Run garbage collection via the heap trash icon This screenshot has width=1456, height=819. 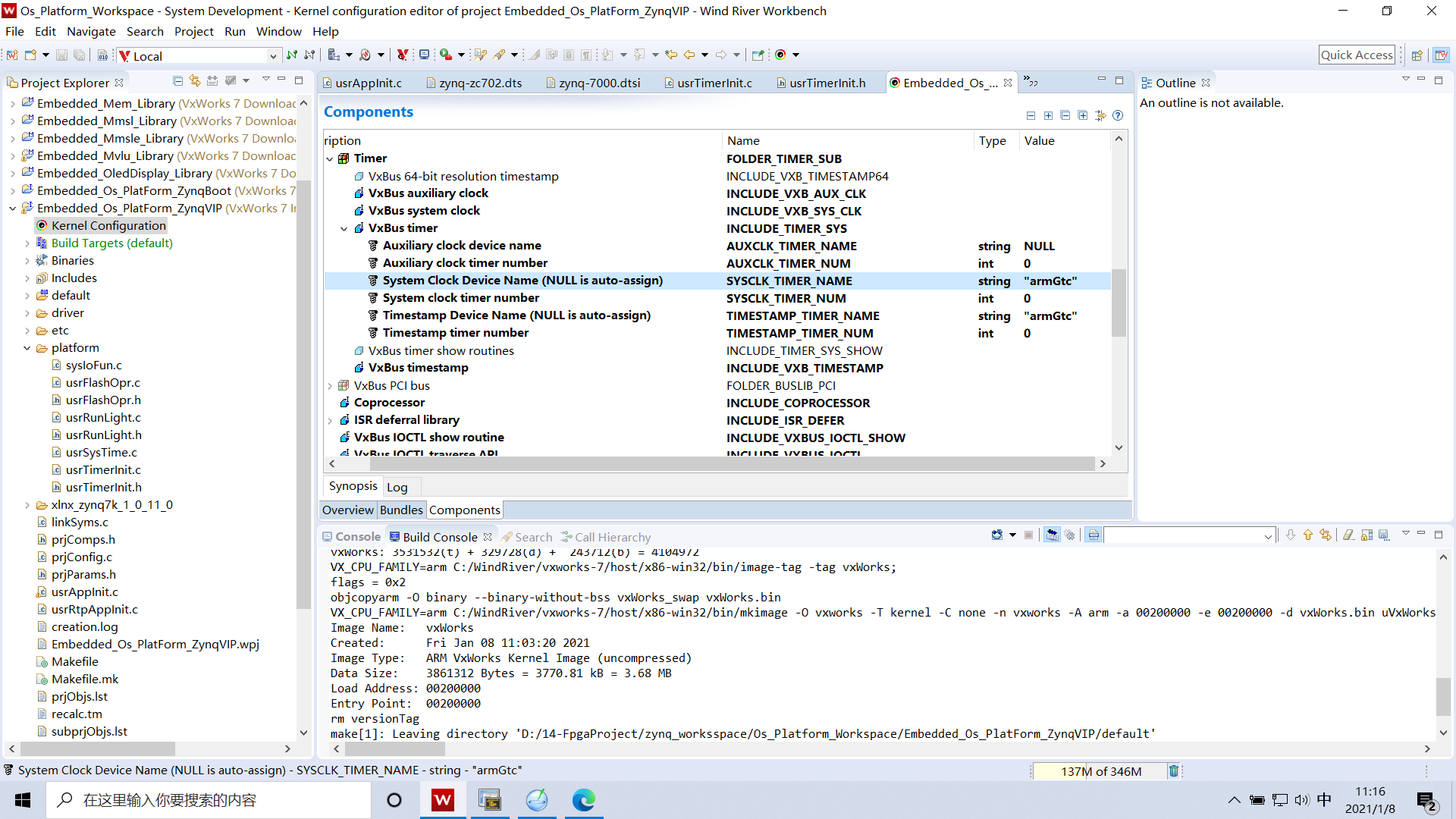1173,770
